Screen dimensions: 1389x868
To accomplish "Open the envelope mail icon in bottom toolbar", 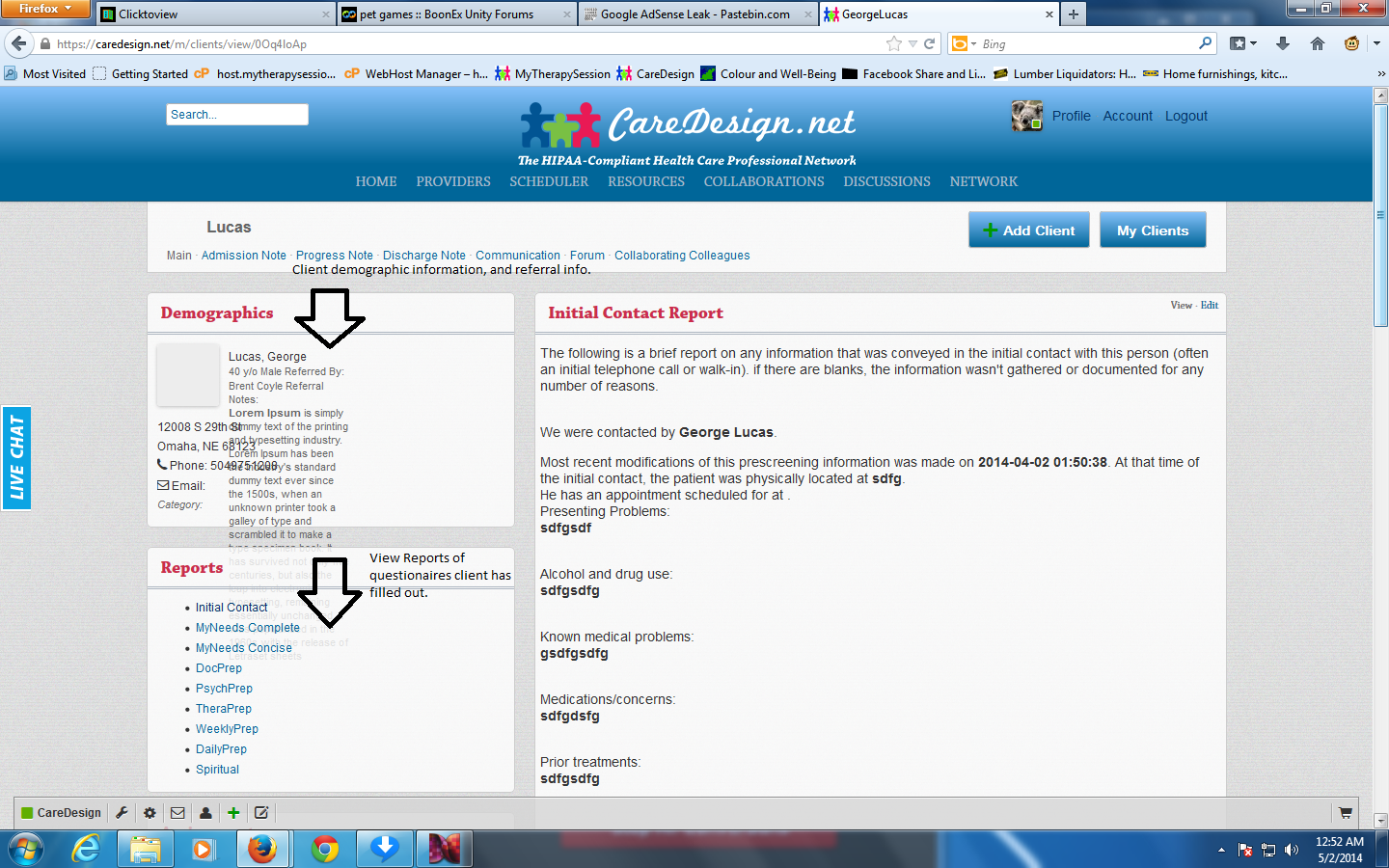I will coord(177,813).
